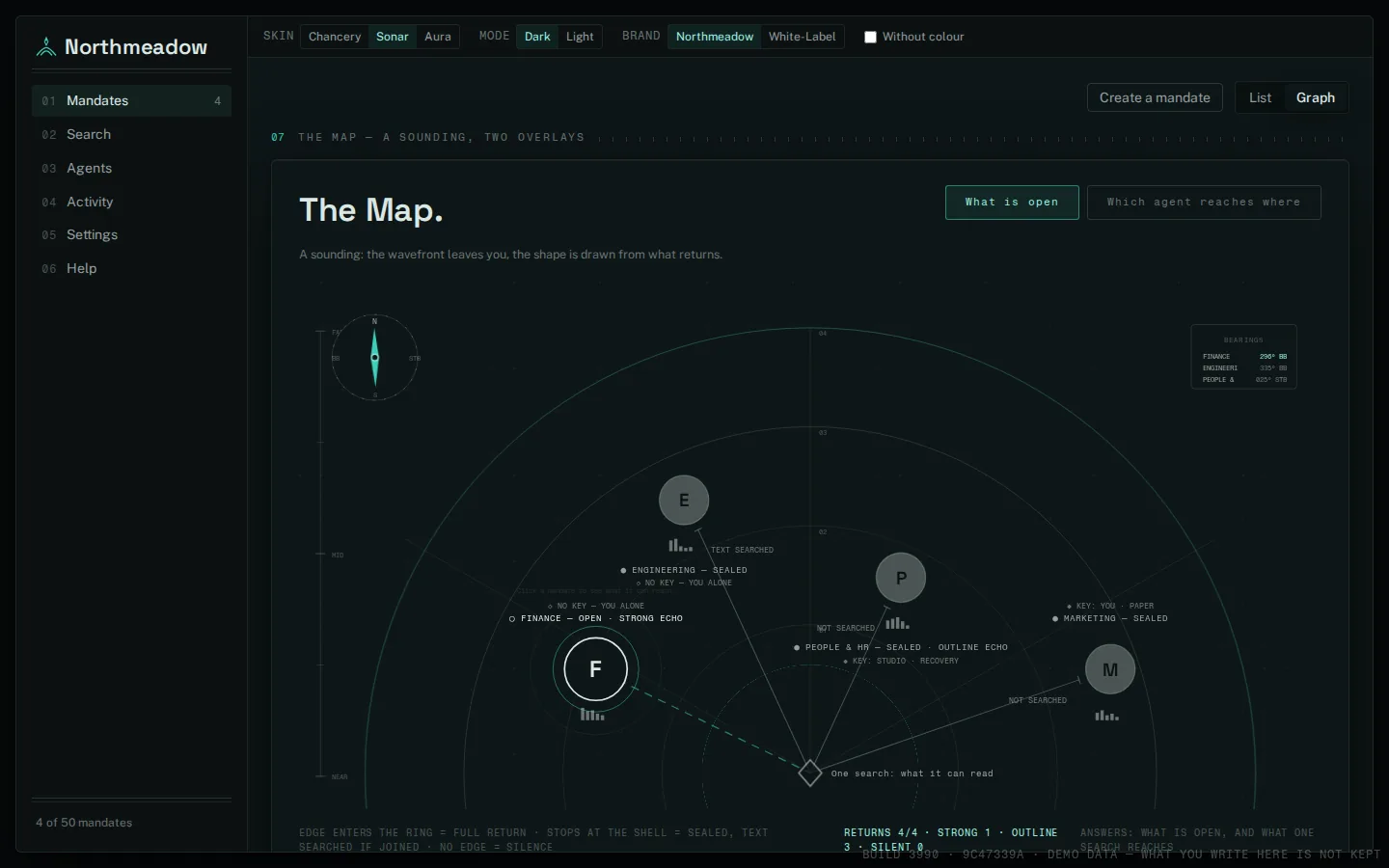The image size is (1389, 868).
Task: Show 'Which agent reaches where' overlay
Action: coord(1204,203)
